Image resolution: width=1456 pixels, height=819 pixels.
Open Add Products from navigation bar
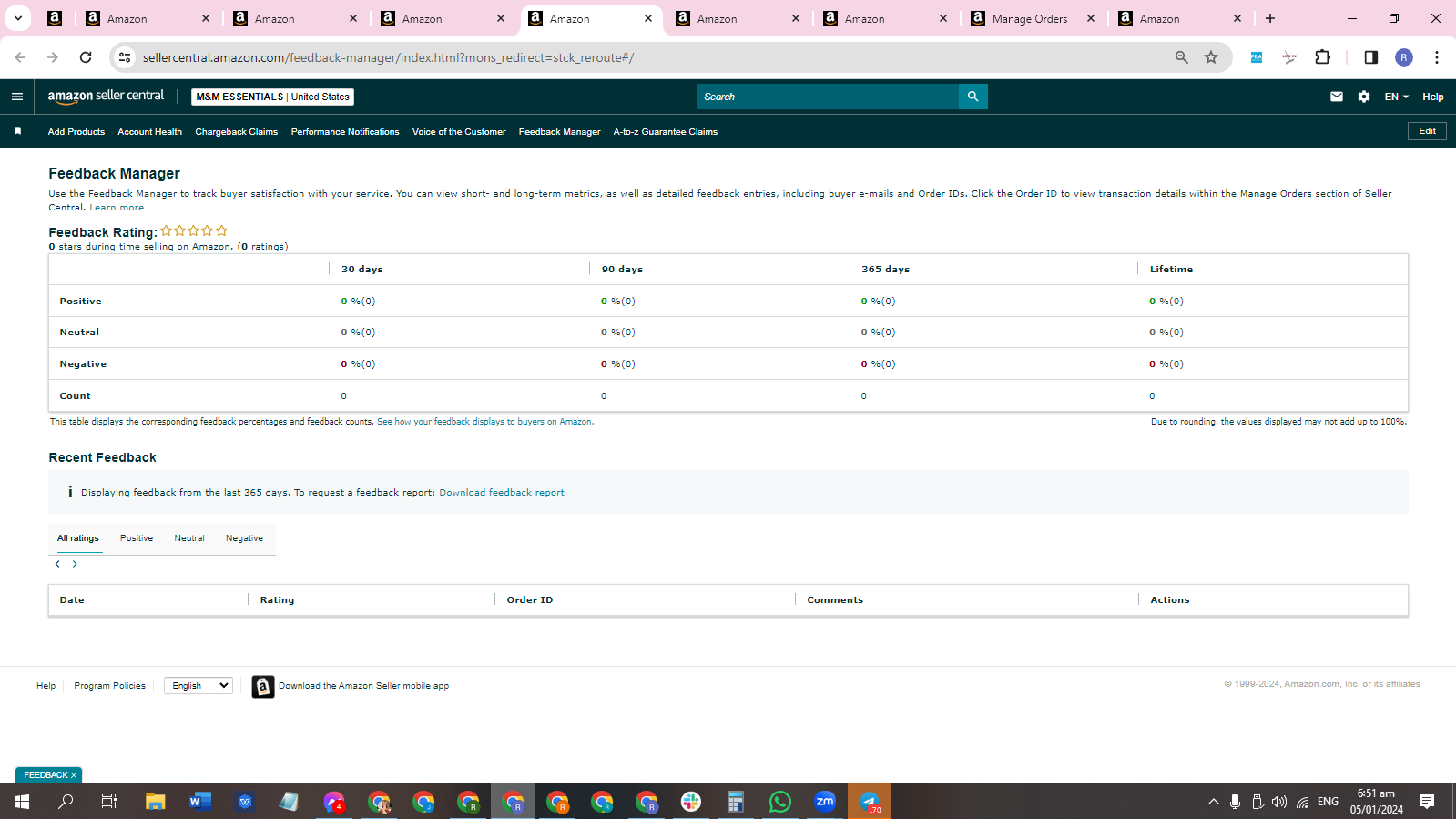(x=76, y=132)
